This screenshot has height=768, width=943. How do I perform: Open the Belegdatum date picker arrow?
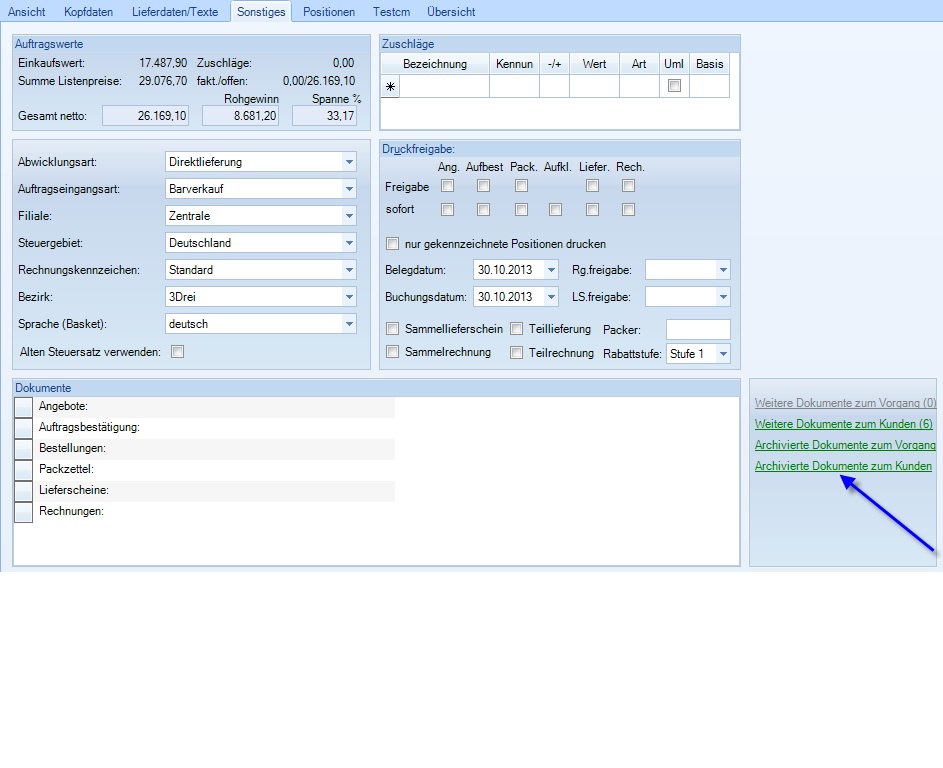551,270
